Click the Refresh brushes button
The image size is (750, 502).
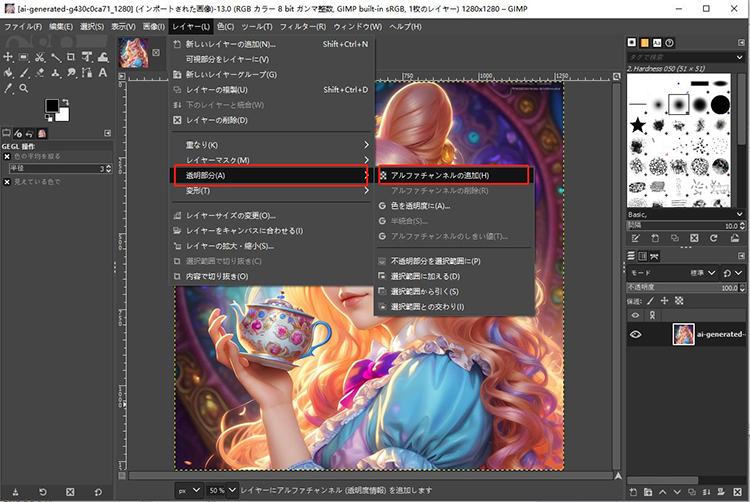coord(714,238)
